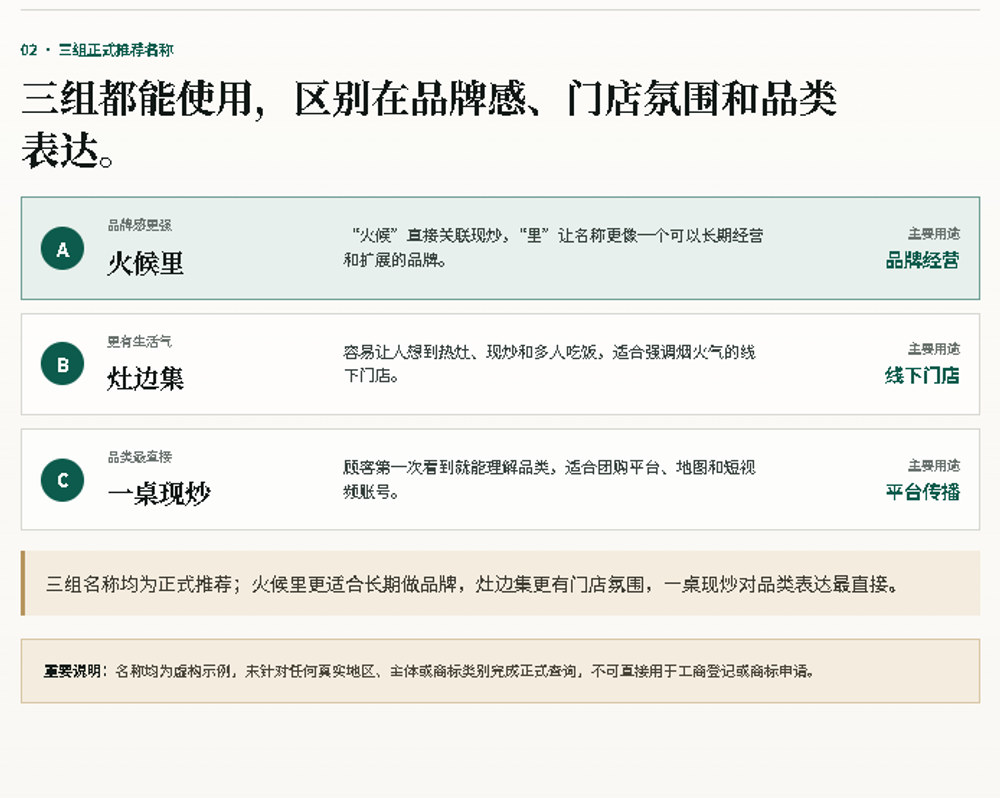
Task: Click the 品类最直接 tag above 一桌现炒
Action: 140,457
